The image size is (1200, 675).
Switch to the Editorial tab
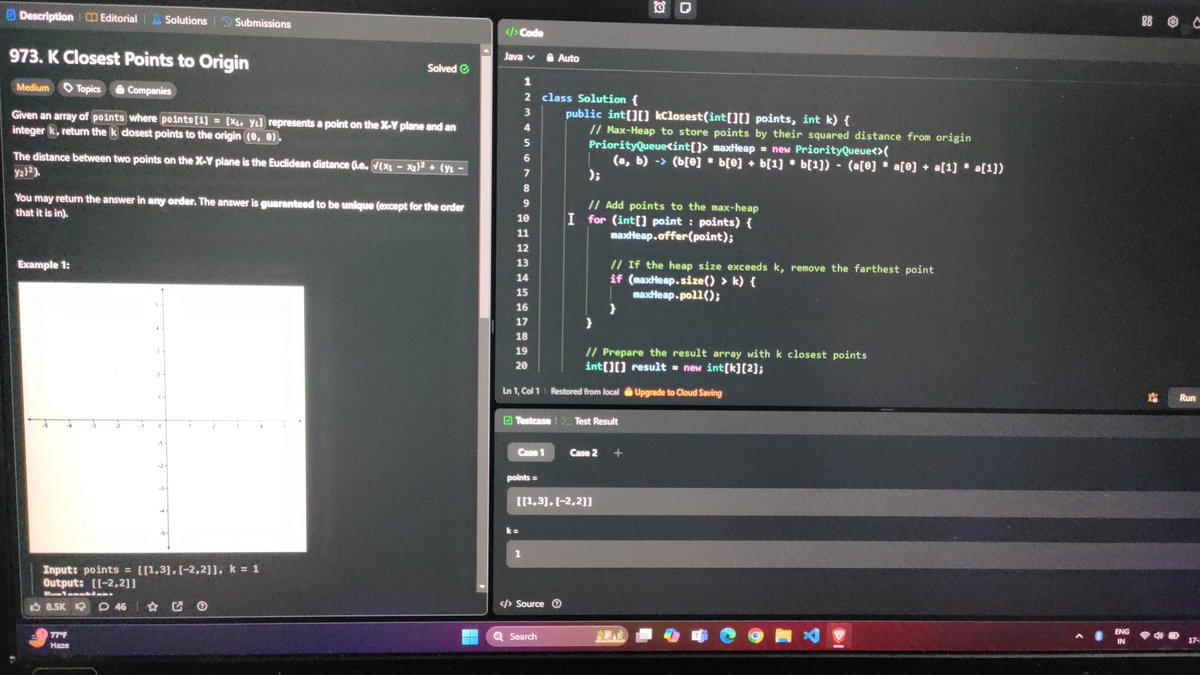111,19
